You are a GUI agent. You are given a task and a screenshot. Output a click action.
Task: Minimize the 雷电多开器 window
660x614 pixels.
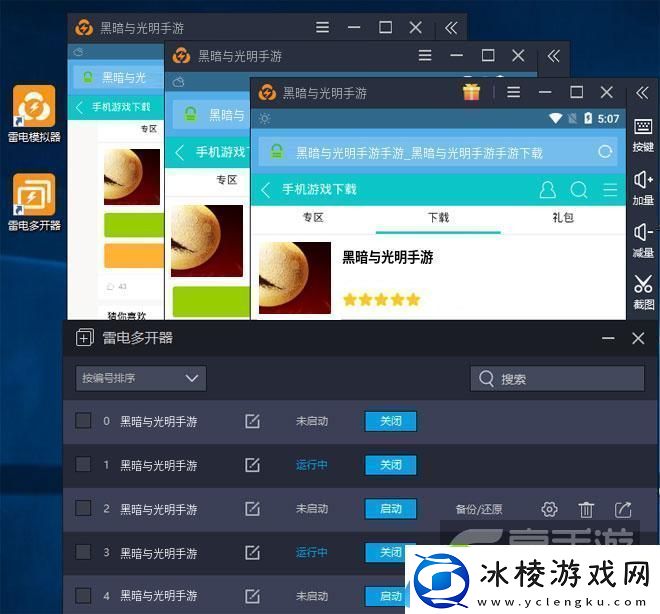click(x=608, y=338)
